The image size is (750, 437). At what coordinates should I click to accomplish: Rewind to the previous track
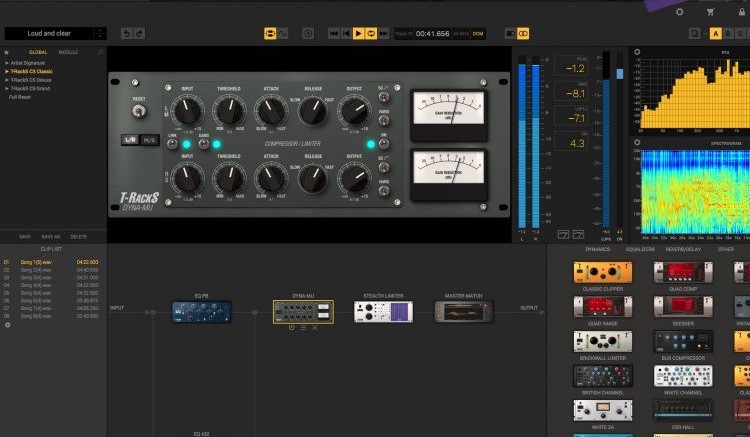tap(334, 33)
